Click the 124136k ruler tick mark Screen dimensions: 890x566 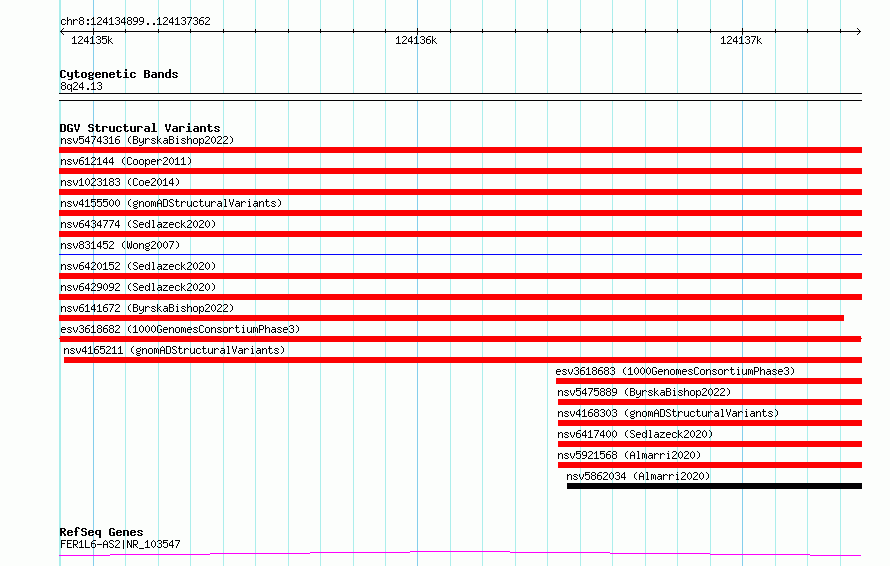coord(417,31)
